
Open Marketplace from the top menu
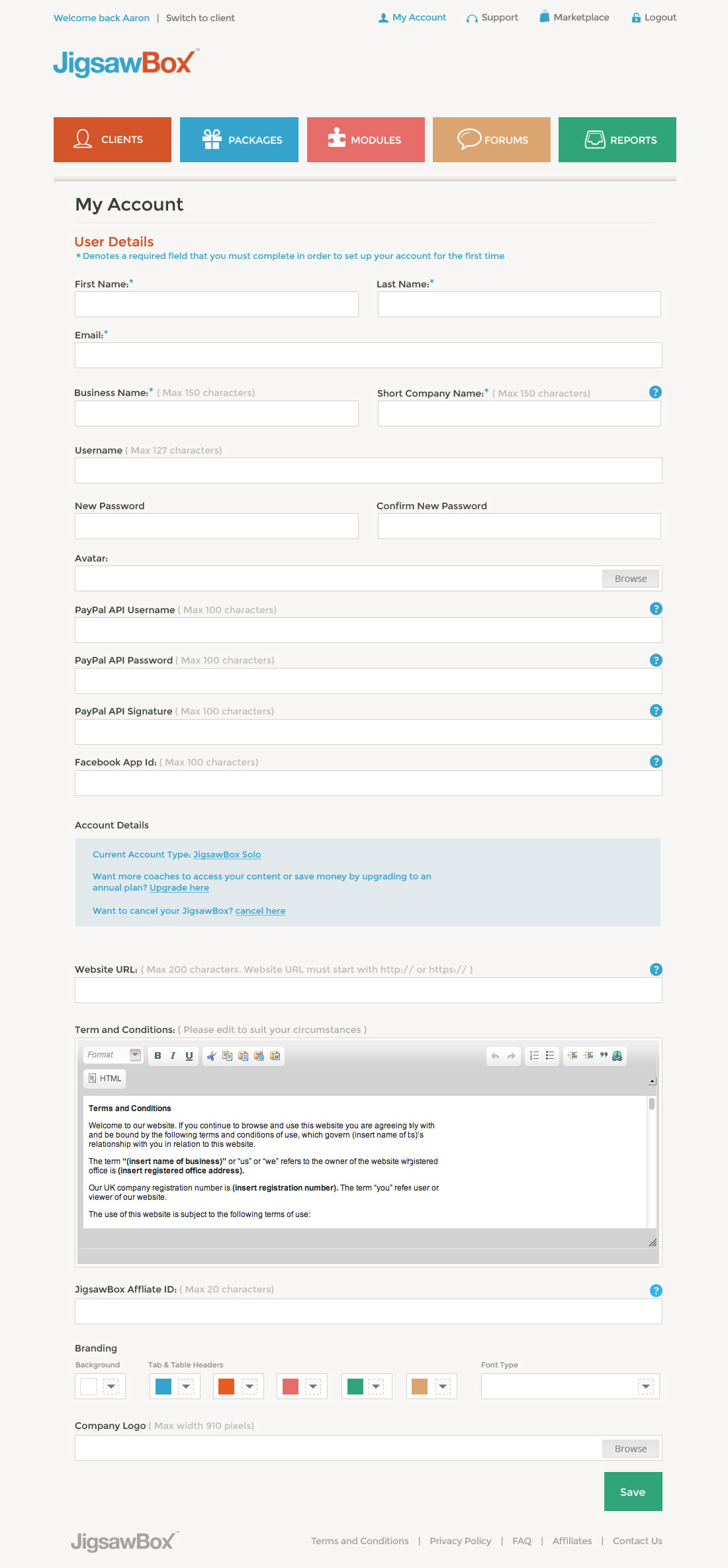pos(574,17)
